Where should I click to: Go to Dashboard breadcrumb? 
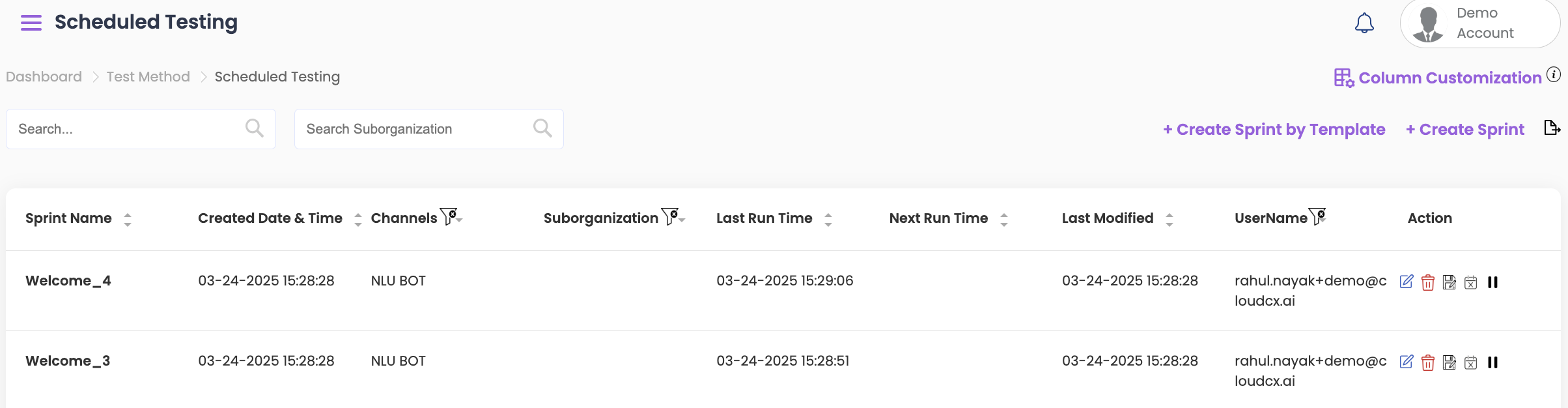[x=44, y=77]
